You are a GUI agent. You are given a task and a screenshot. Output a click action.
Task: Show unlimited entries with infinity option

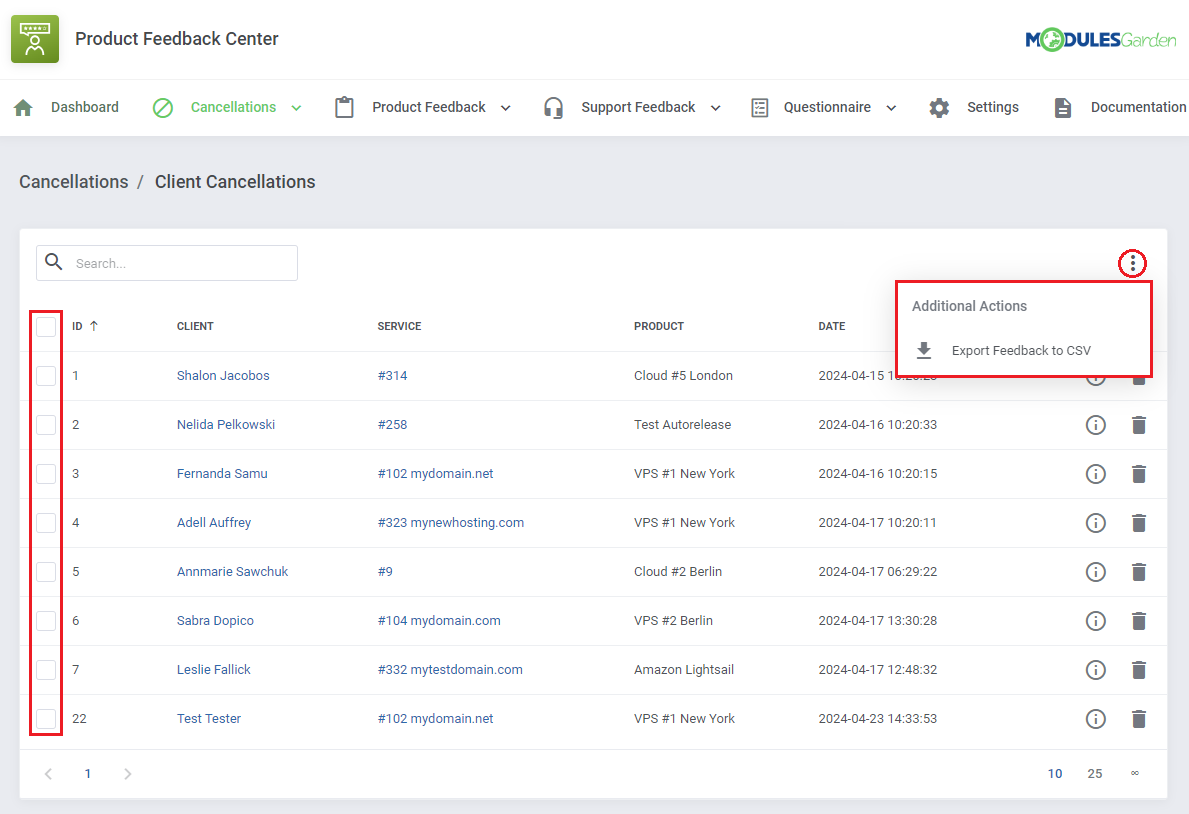(x=1134, y=773)
